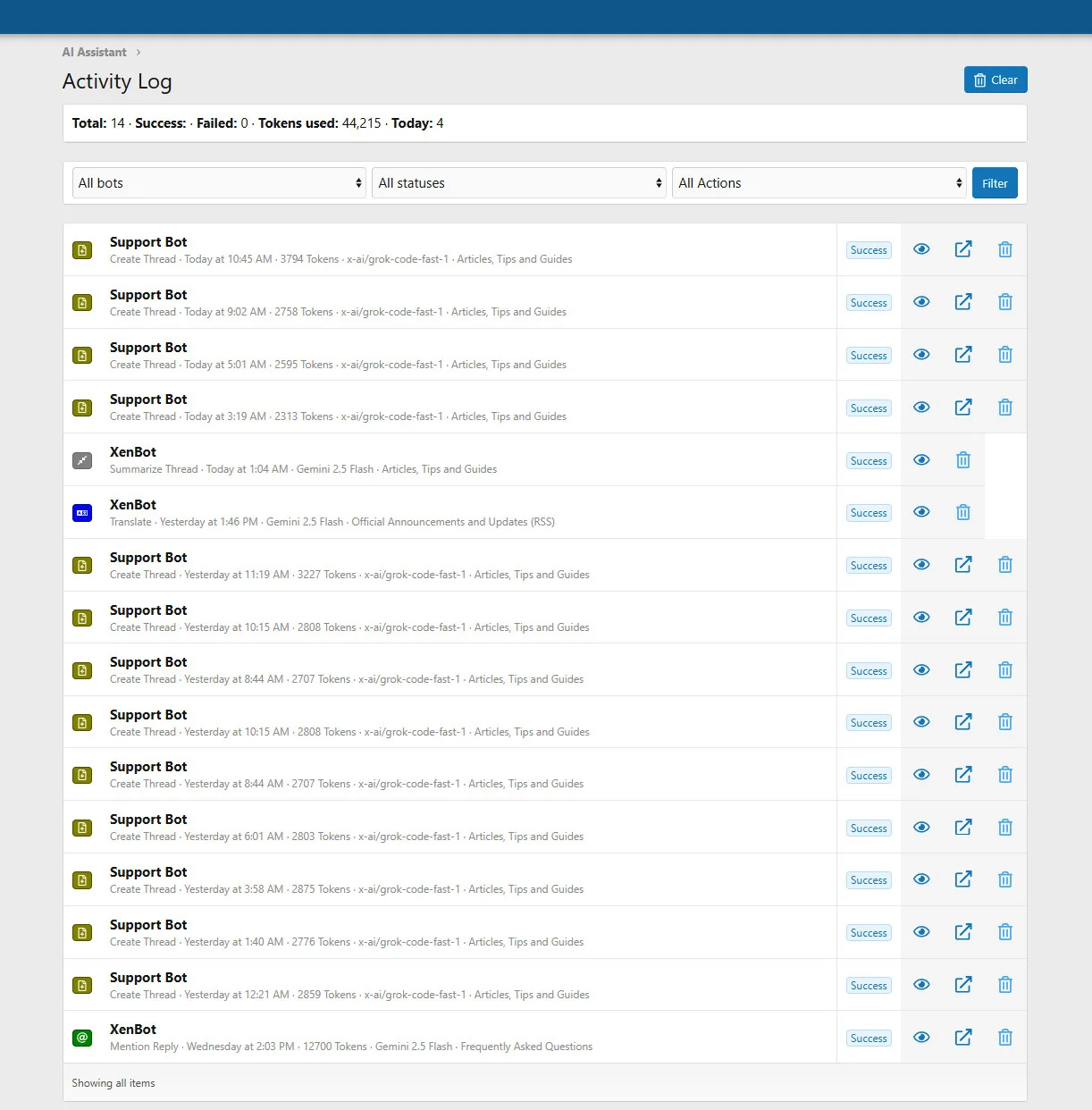Click eye icon for Yesterday 6:01 AM entry

tap(921, 828)
